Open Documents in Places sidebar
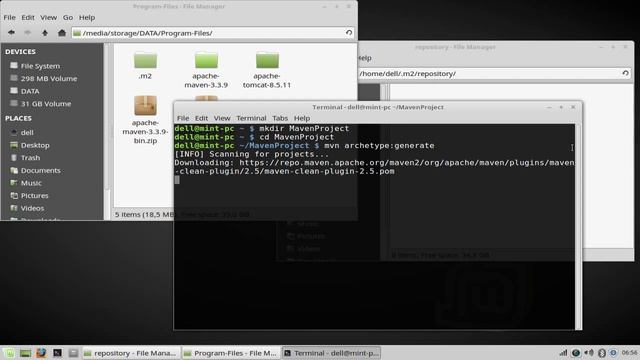Screen dimensions: 640x360 tap(36, 170)
